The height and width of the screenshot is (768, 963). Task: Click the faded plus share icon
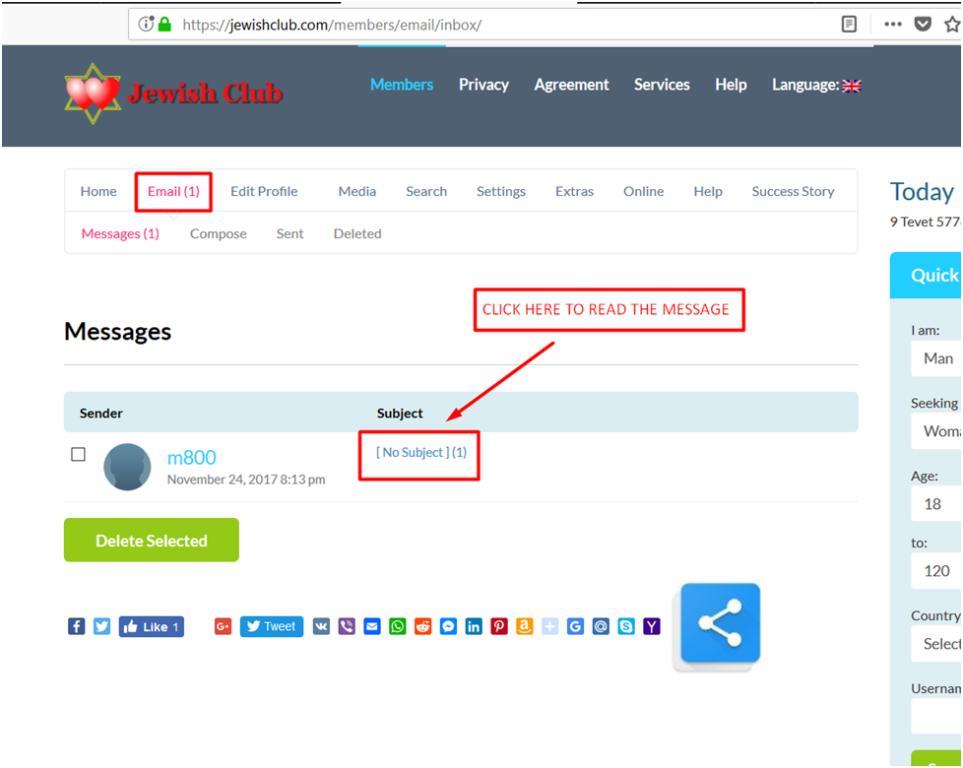point(550,626)
